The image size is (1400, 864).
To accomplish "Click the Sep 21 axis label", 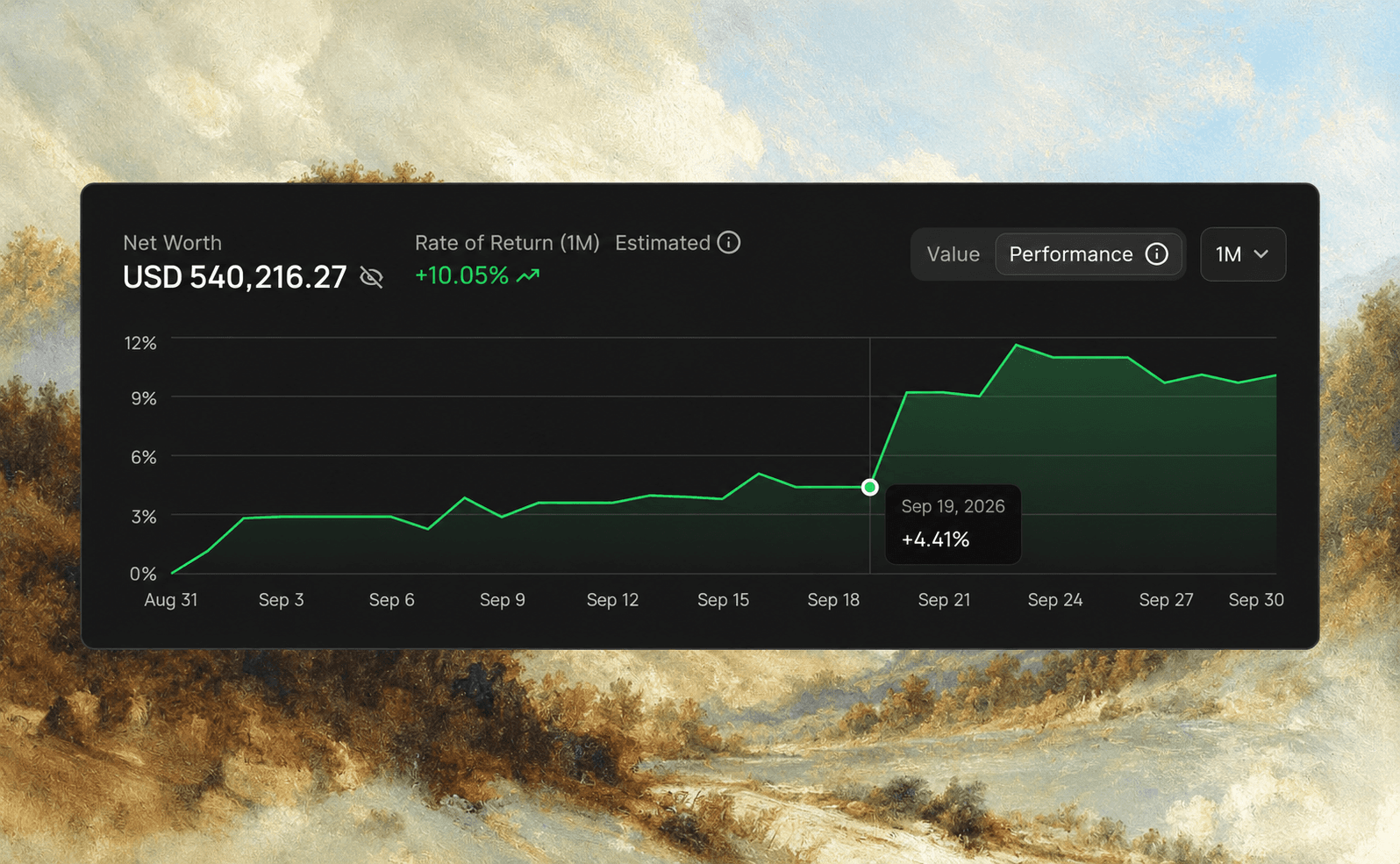I will click(945, 600).
